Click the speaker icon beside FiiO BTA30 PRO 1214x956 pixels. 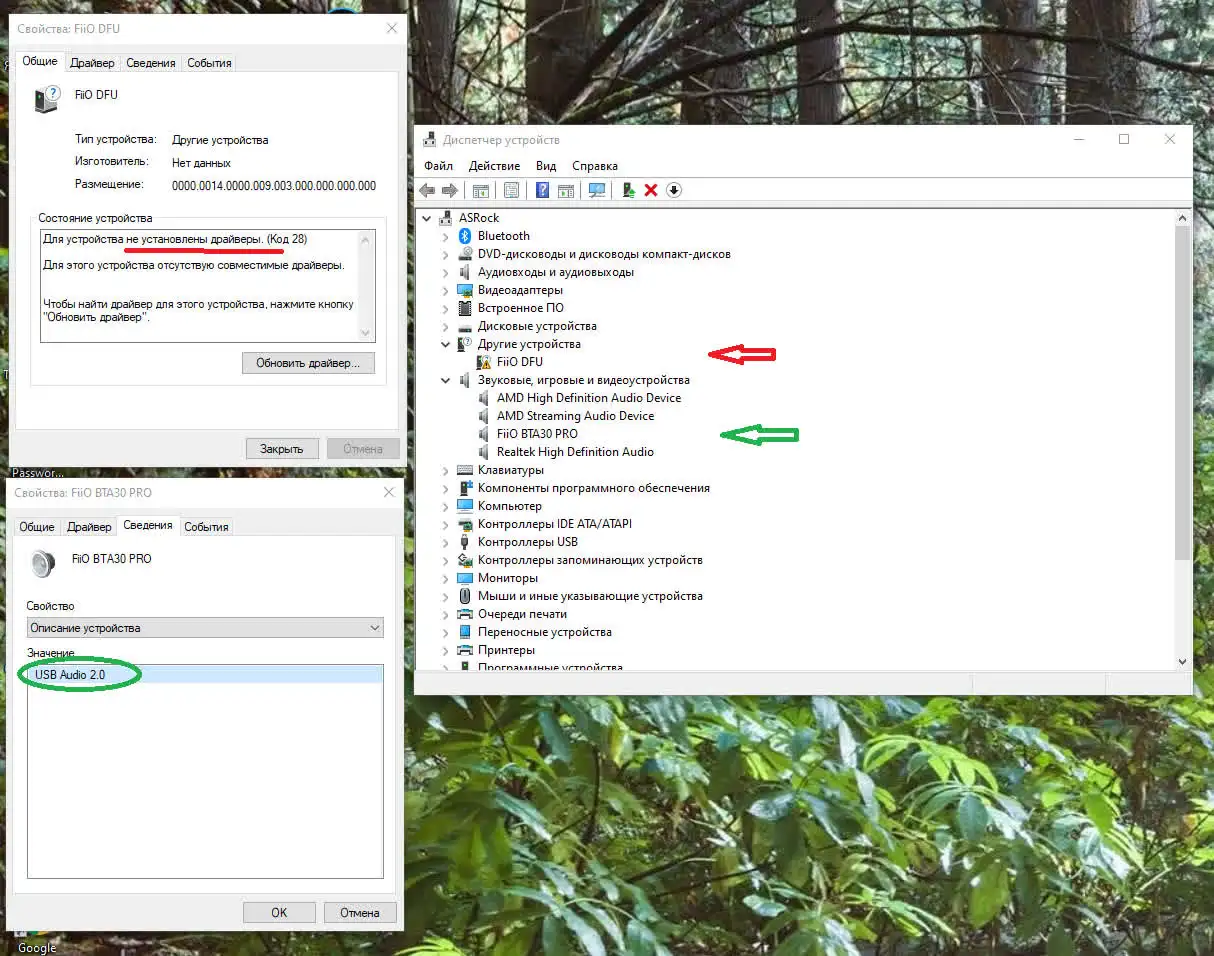484,434
